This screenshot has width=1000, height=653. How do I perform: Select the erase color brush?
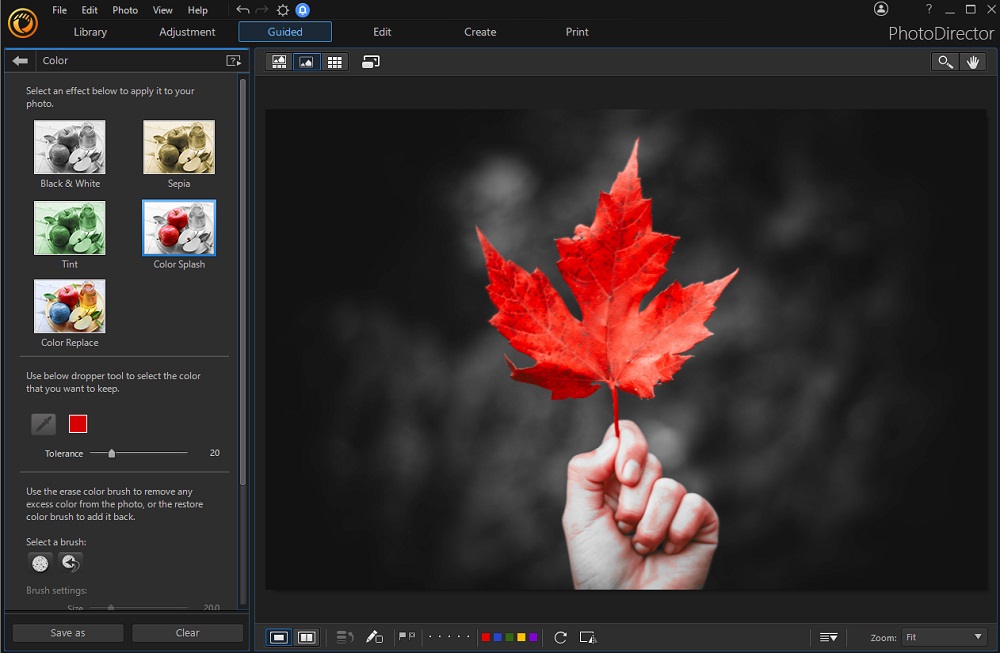(x=40, y=563)
